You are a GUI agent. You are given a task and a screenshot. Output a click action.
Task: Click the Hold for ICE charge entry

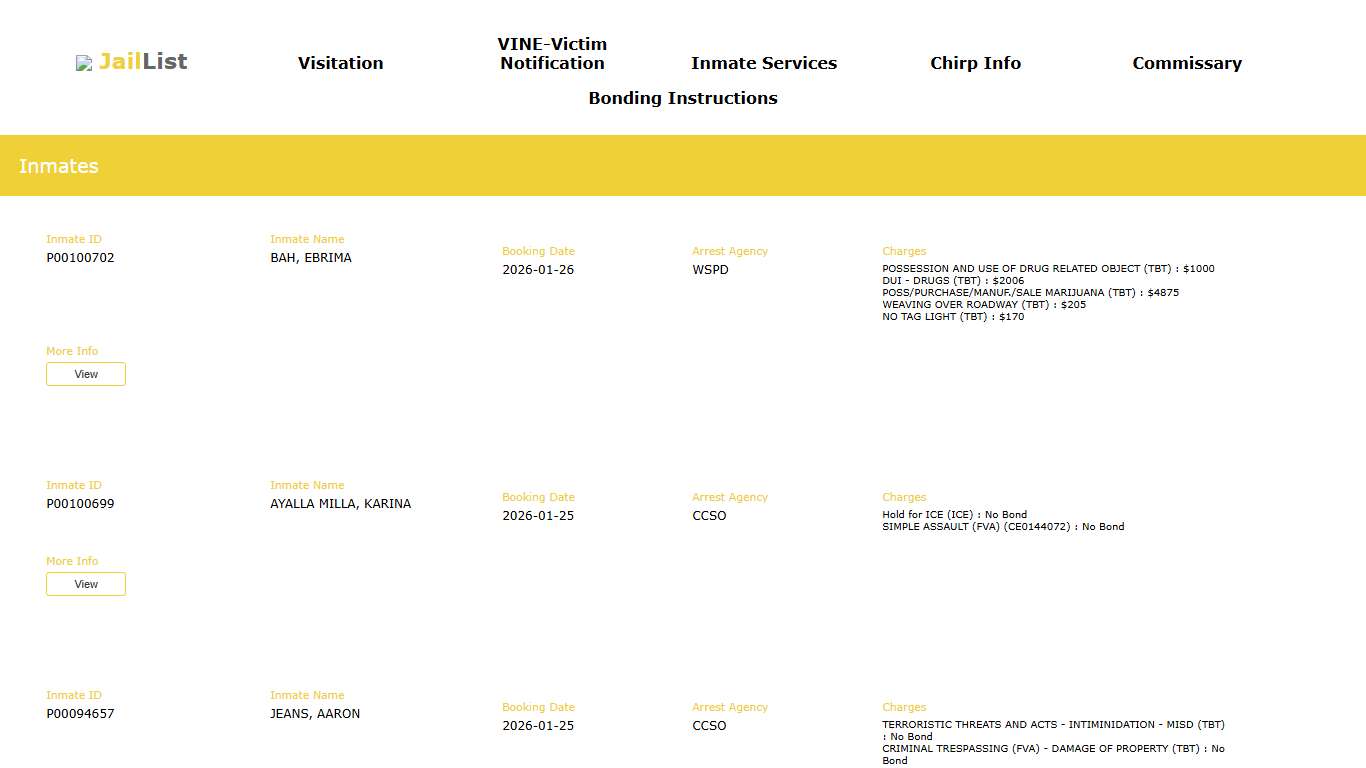954,515
